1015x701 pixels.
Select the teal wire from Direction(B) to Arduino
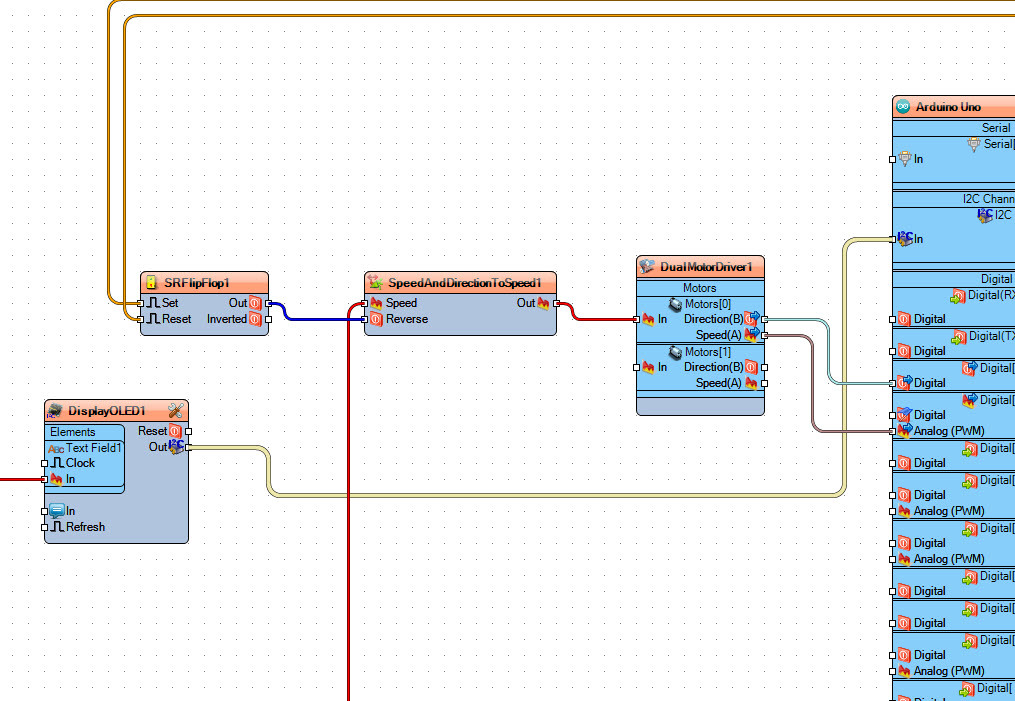click(x=828, y=353)
